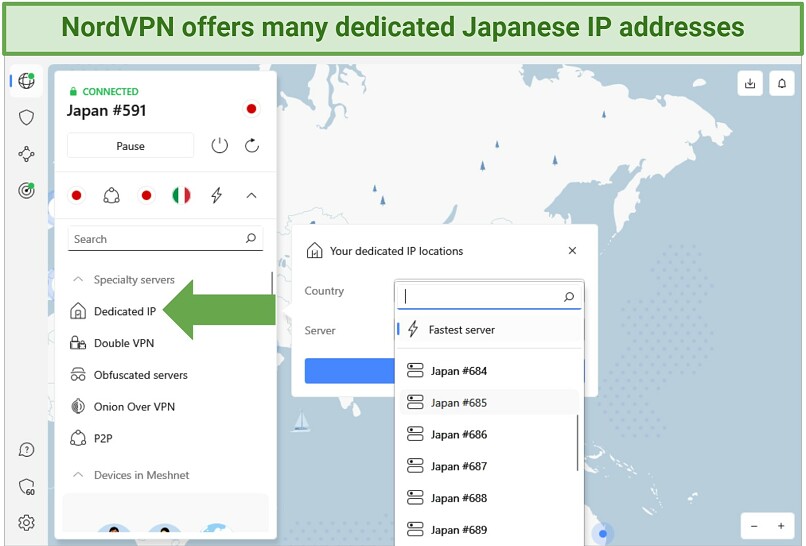Open Dark Web Monitor target icon
The height and width of the screenshot is (546, 806).
pos(26,190)
